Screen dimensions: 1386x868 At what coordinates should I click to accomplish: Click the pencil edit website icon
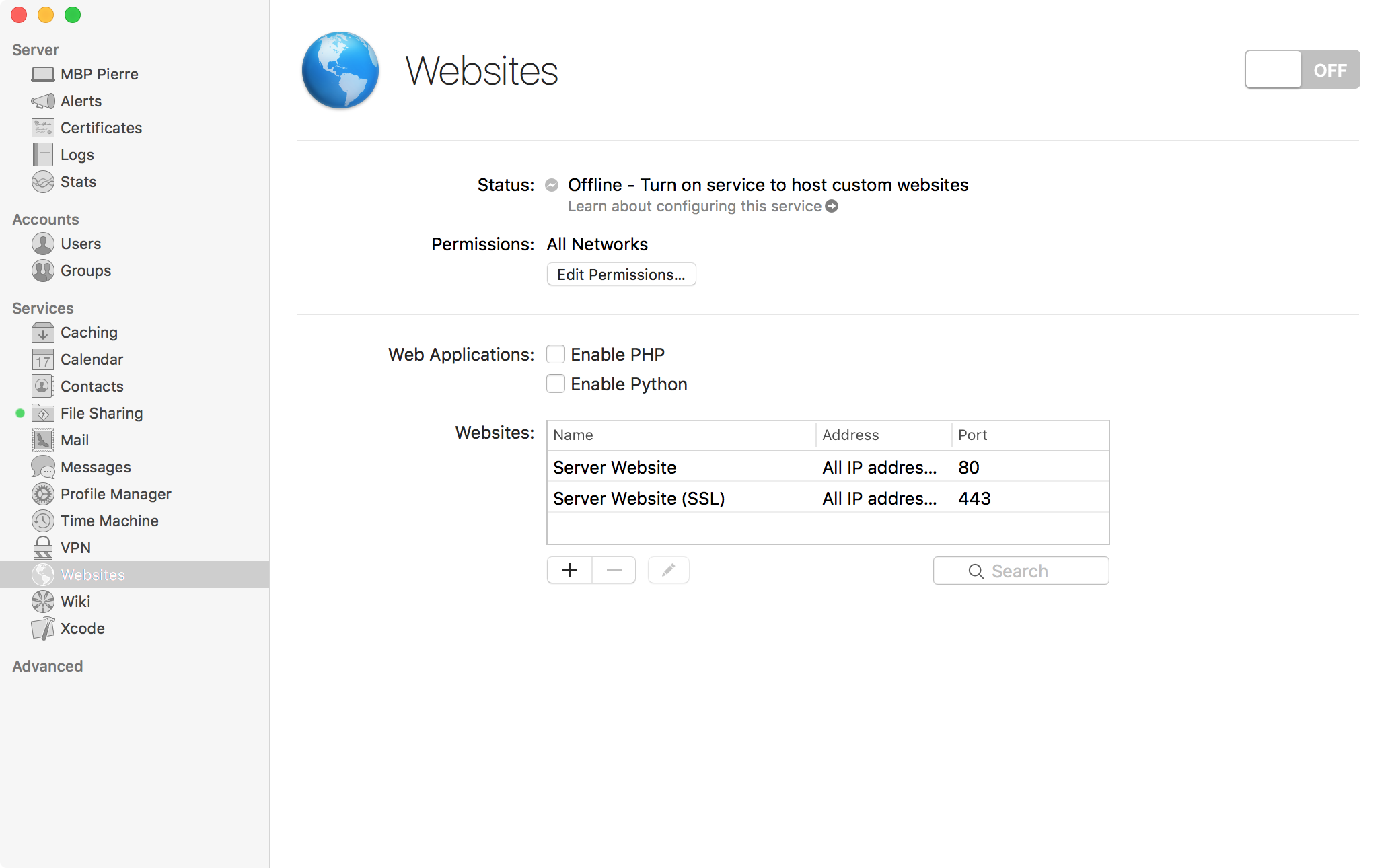(669, 571)
